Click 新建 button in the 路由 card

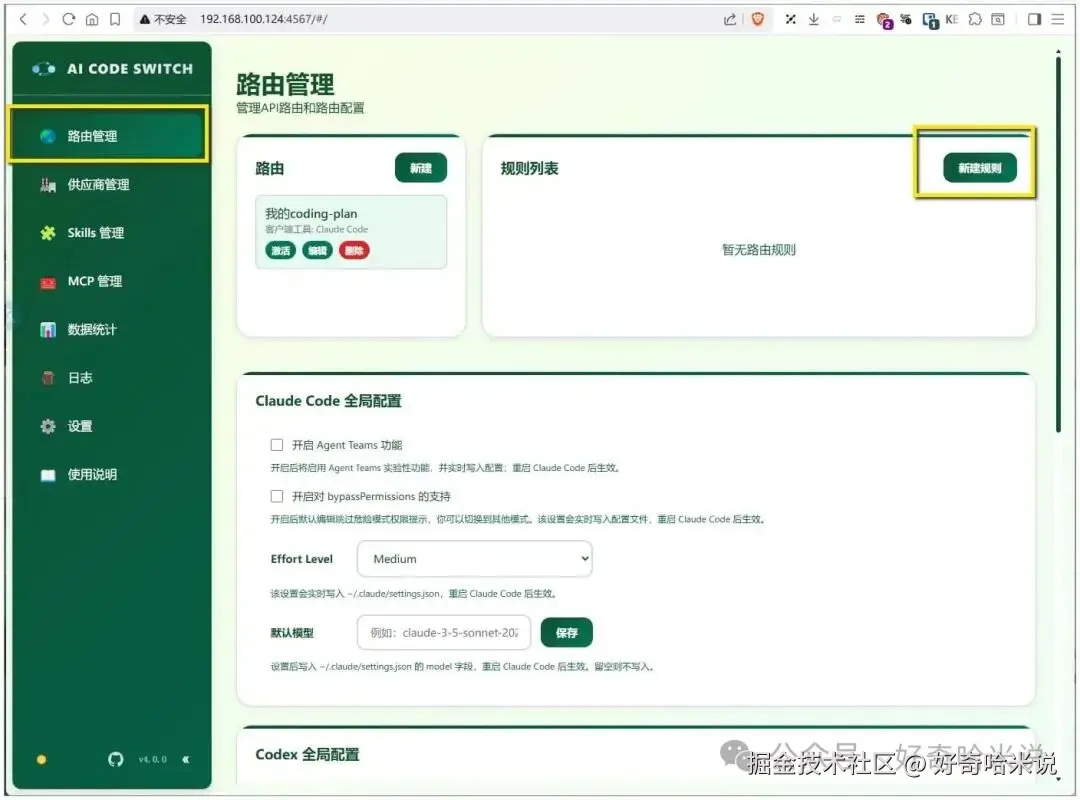click(421, 168)
